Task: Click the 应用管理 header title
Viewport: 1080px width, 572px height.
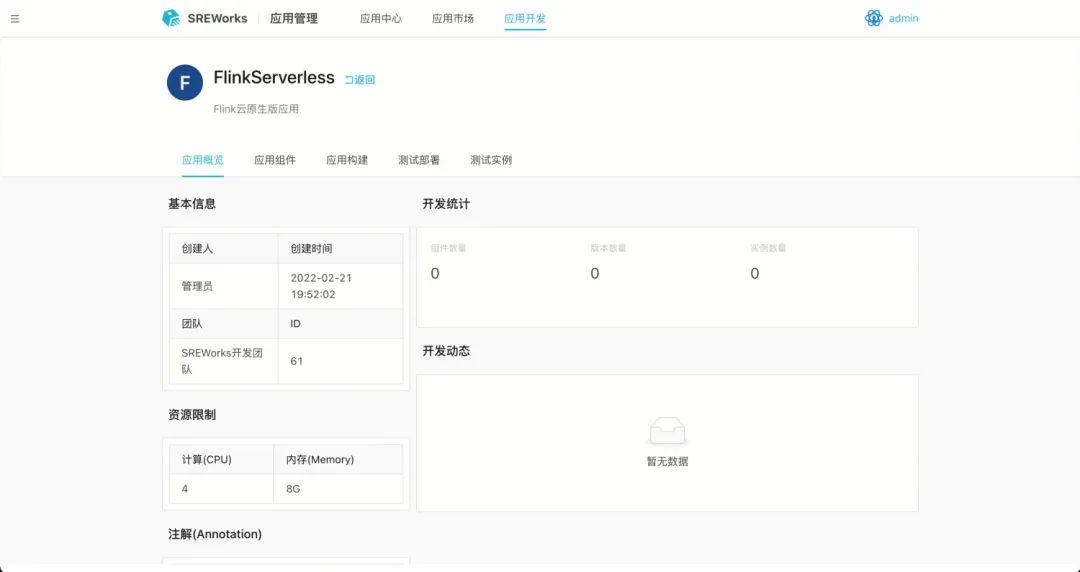Action: pos(294,19)
